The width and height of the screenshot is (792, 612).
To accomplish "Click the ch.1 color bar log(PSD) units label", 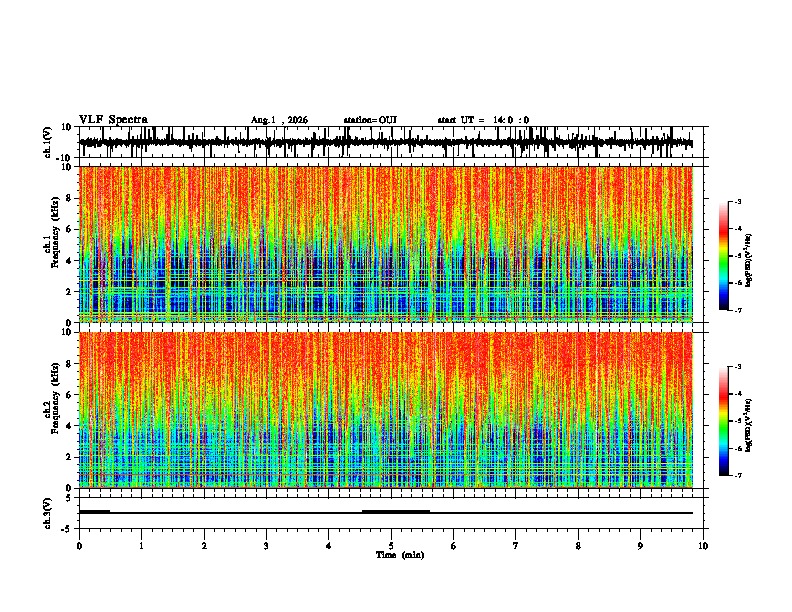I will 749,261.
